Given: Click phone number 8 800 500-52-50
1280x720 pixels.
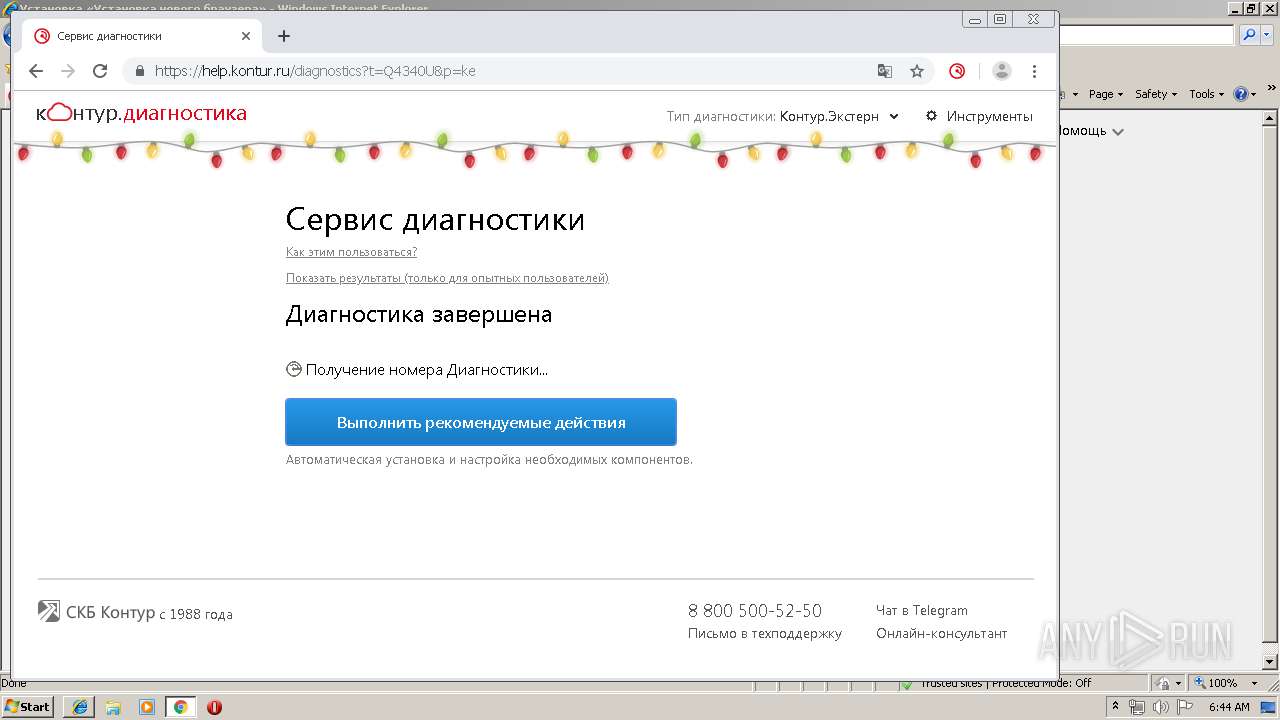Looking at the screenshot, I should point(755,610).
